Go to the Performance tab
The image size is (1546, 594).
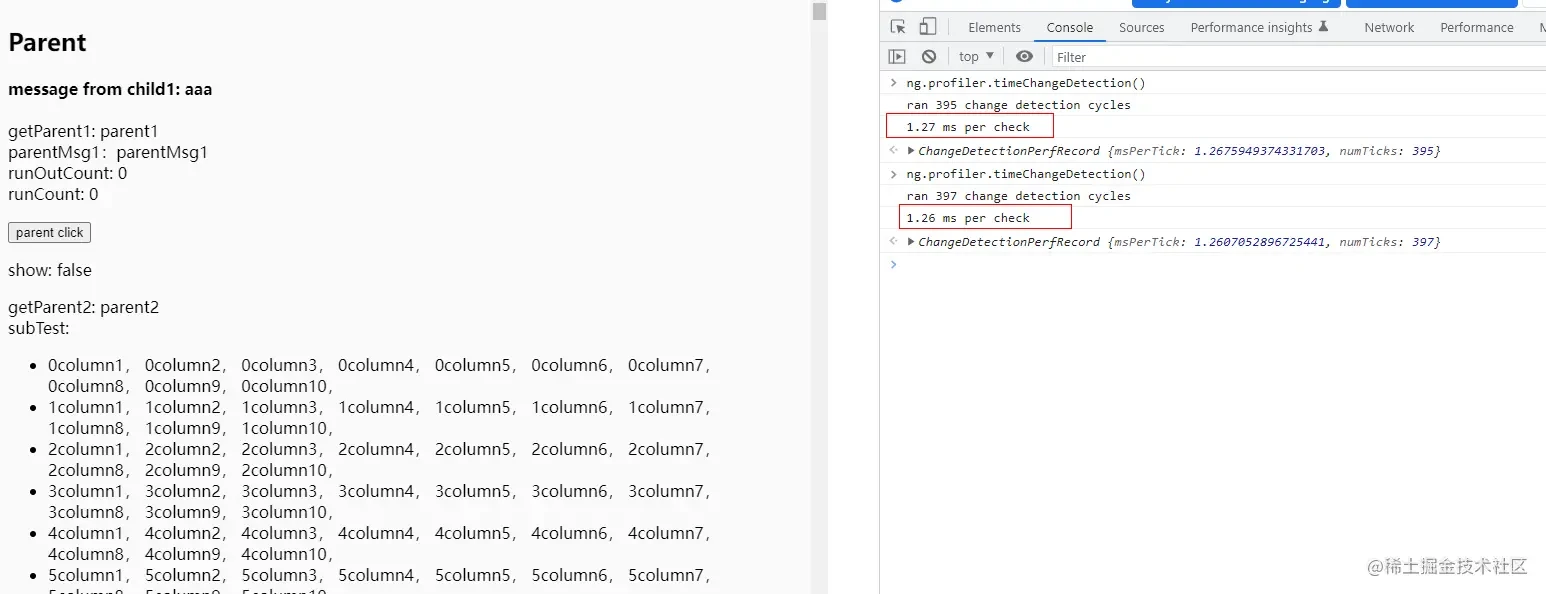[x=1476, y=27]
